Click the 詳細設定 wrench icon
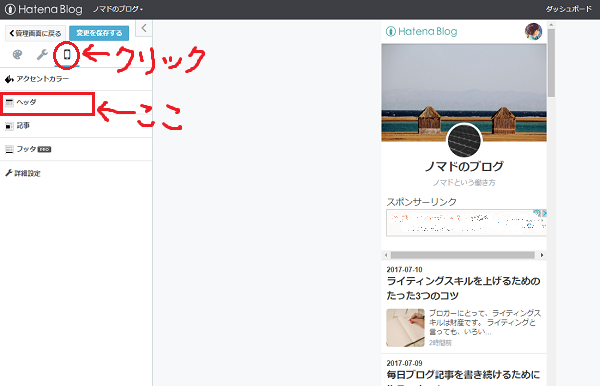This screenshot has width=600, height=386. (x=9, y=173)
